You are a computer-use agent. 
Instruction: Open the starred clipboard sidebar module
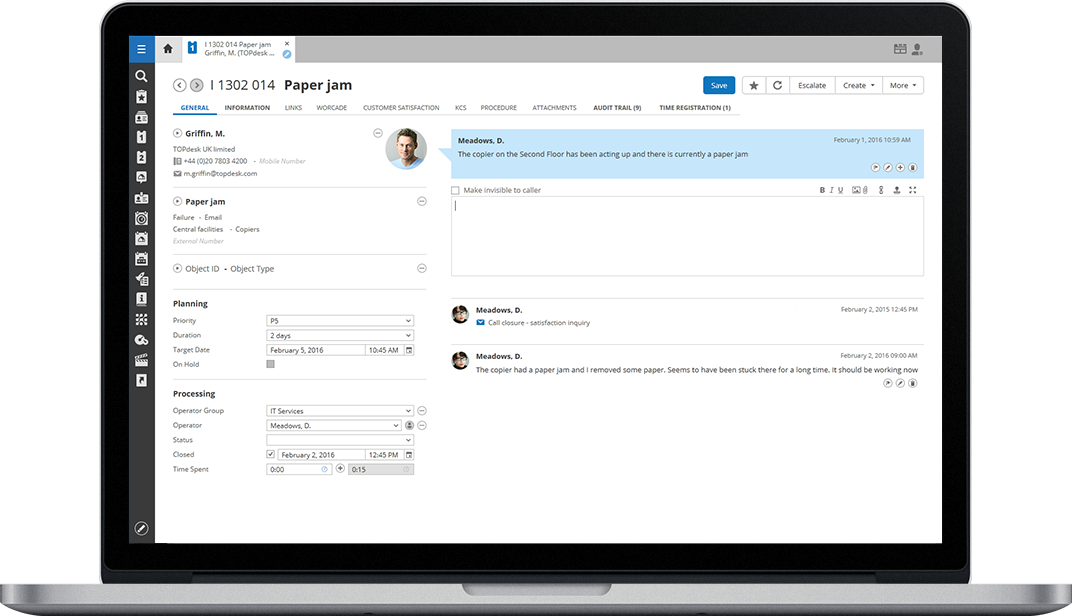coord(142,96)
